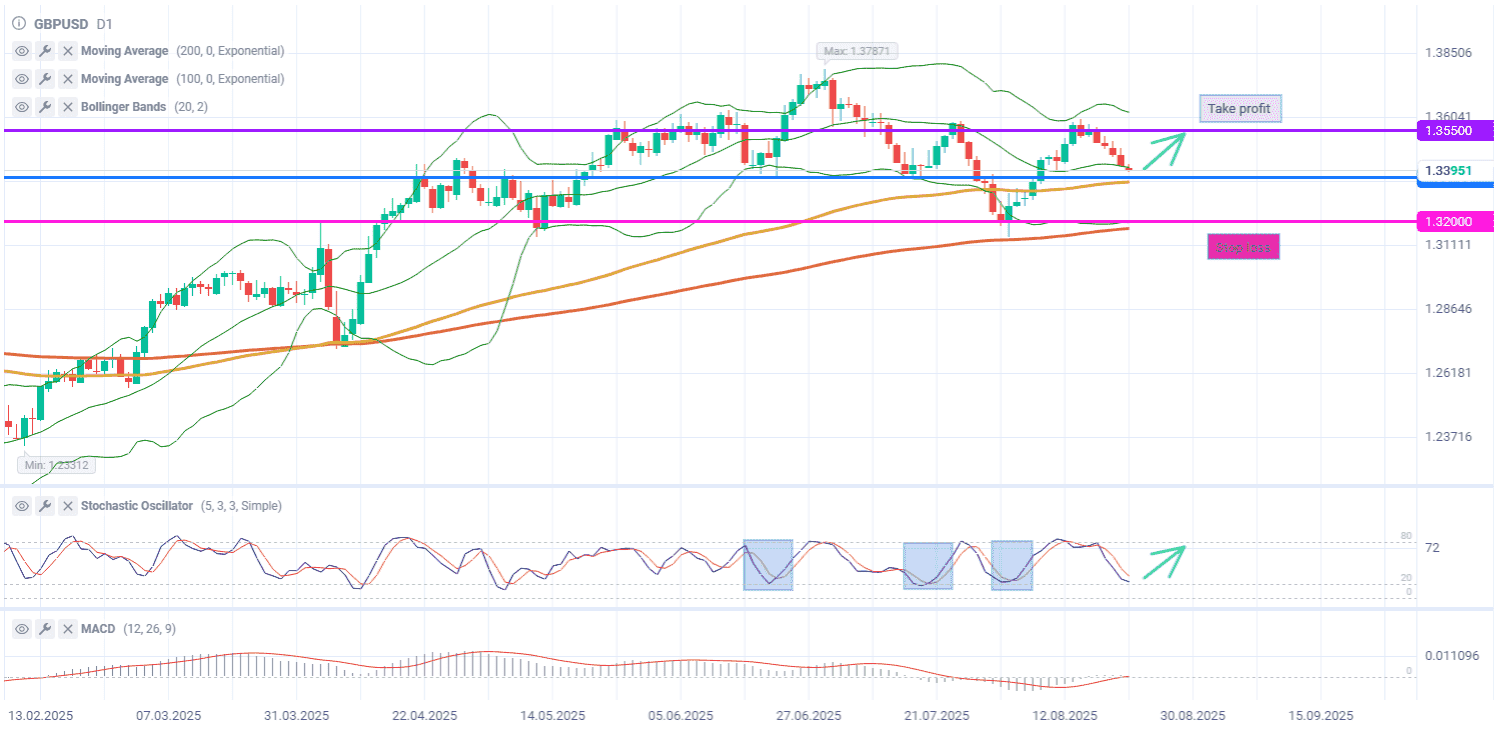The width and height of the screenshot is (1494, 729).
Task: Select the pink Stop loss label
Action: coord(1243,246)
